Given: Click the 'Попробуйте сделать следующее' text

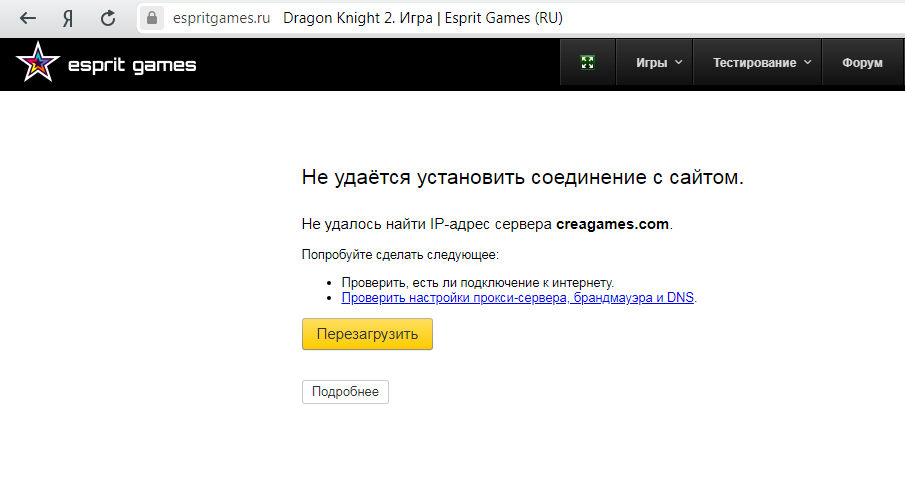Looking at the screenshot, I should point(400,254).
